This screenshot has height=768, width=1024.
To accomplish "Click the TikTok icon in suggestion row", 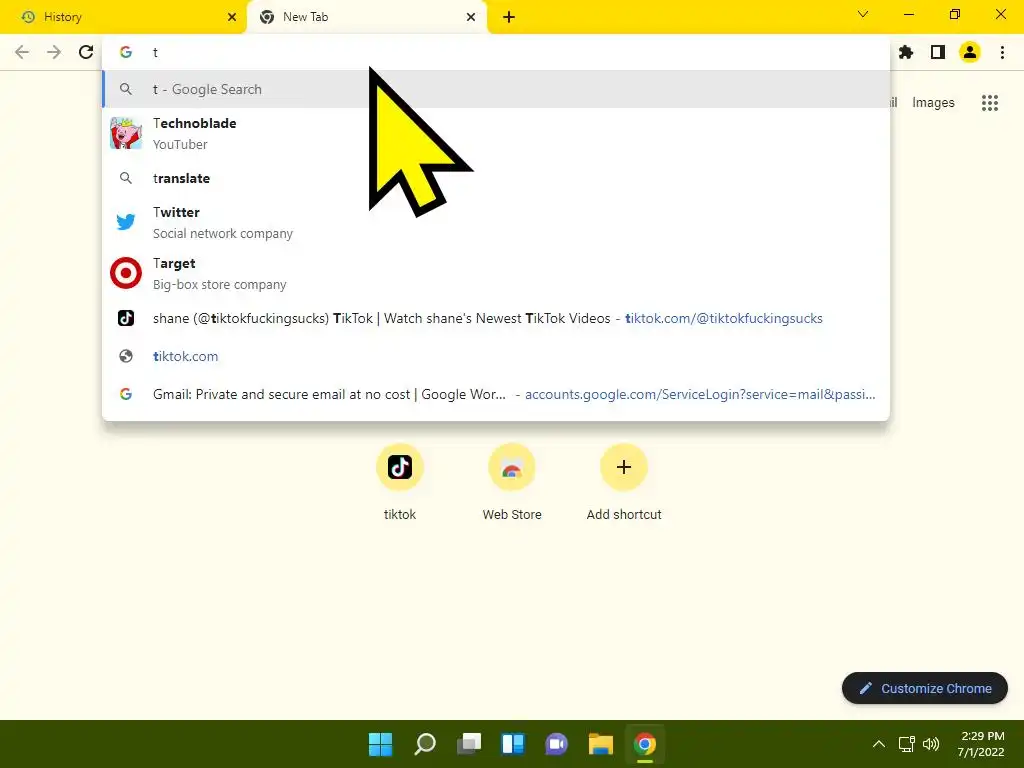I will tap(126, 318).
